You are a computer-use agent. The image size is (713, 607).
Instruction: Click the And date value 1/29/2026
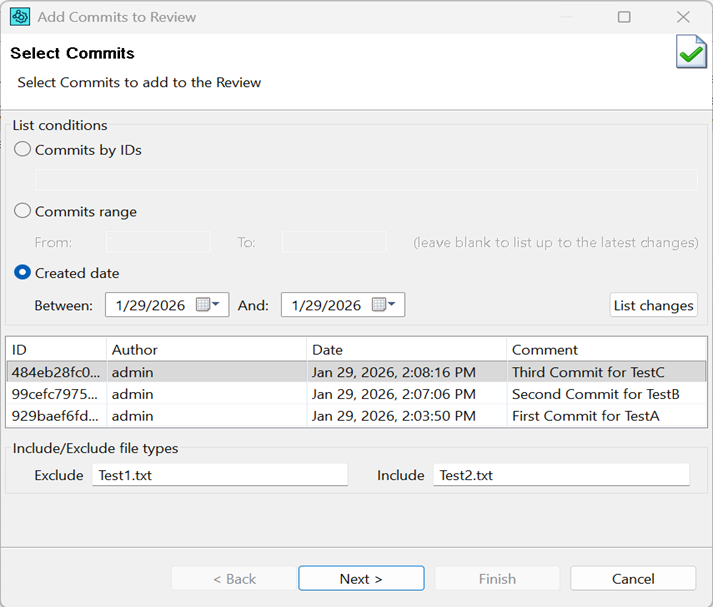tap(326, 305)
